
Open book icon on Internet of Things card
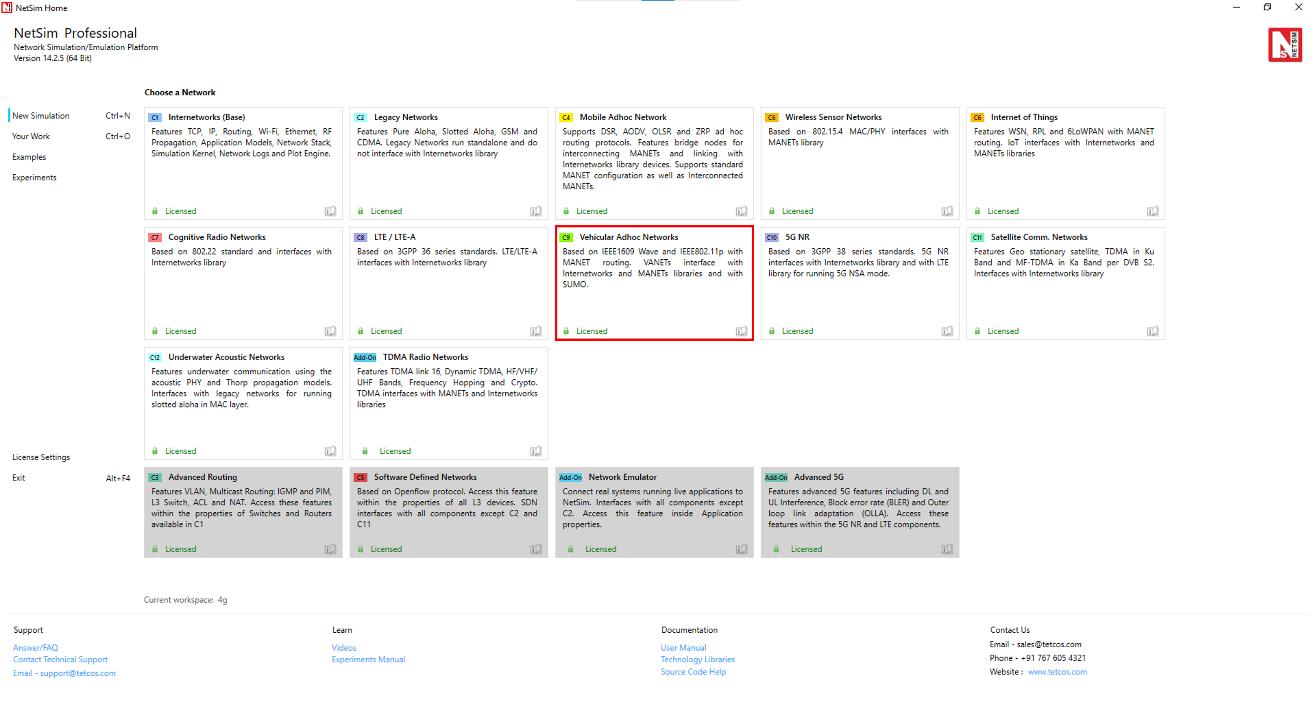click(1153, 211)
